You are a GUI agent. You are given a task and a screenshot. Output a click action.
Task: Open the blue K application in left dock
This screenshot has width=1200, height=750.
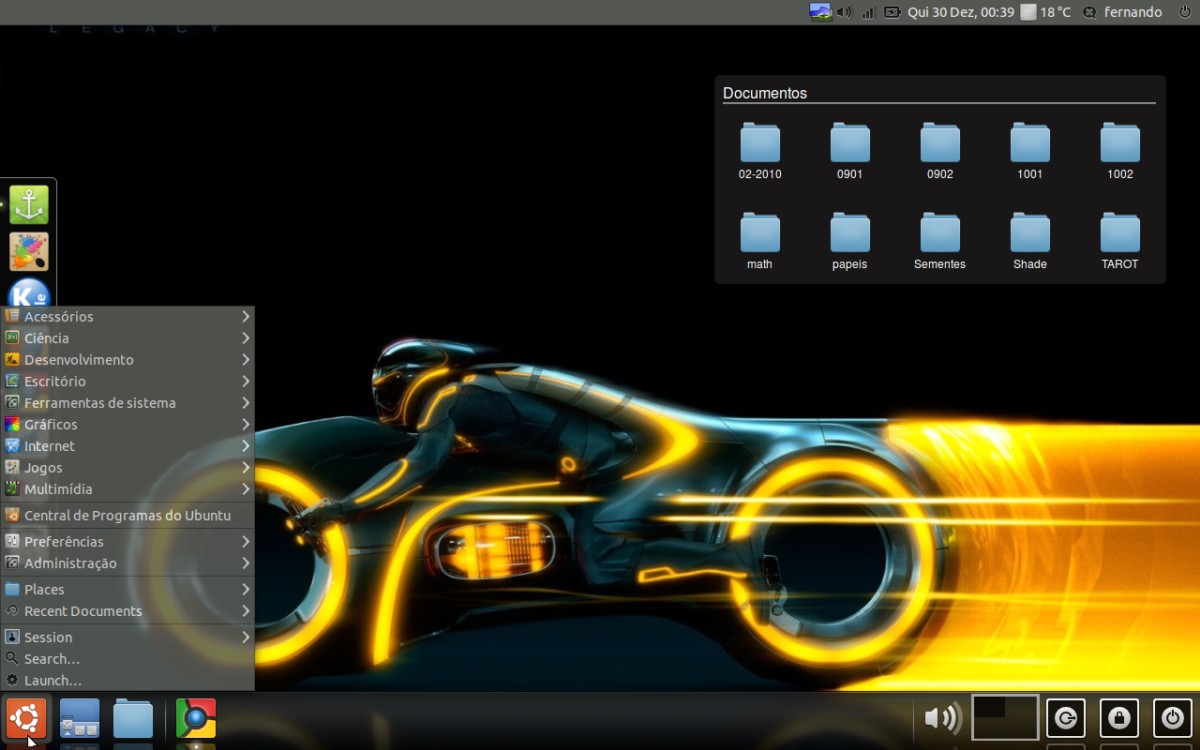click(29, 294)
